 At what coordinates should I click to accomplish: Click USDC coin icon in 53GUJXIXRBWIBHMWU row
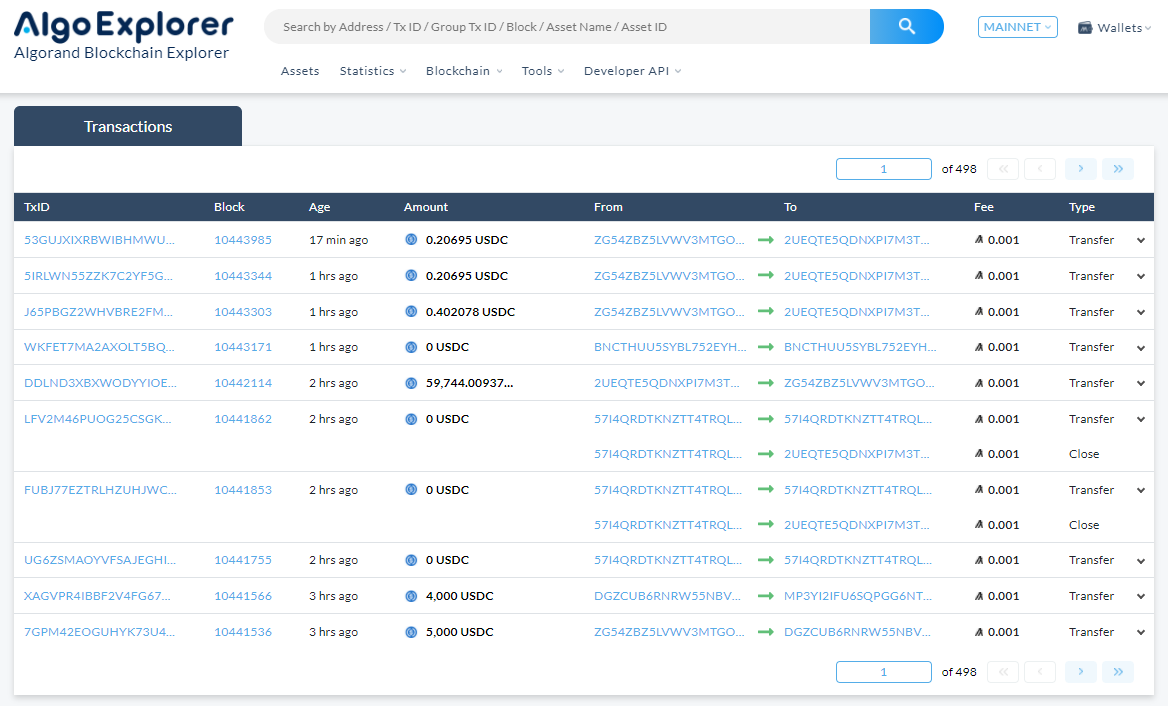(x=410, y=240)
